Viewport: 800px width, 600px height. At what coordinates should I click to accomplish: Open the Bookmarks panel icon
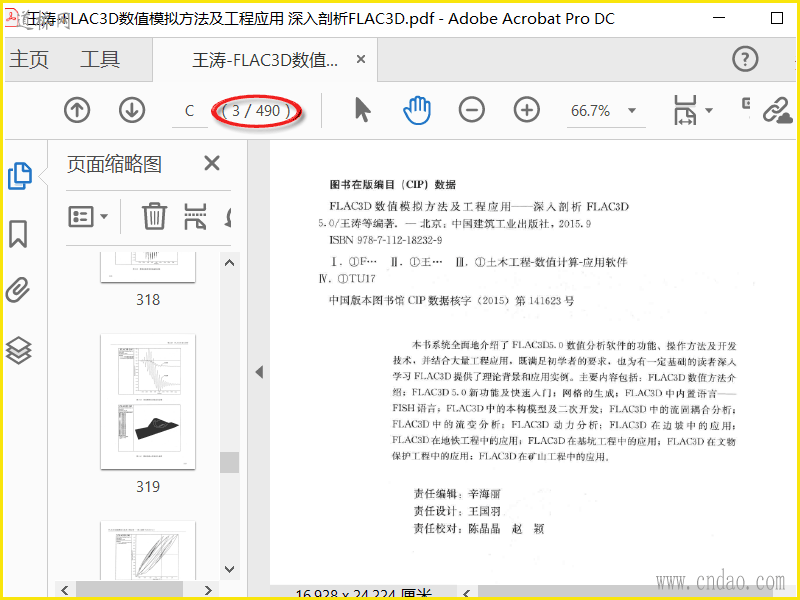(x=18, y=234)
